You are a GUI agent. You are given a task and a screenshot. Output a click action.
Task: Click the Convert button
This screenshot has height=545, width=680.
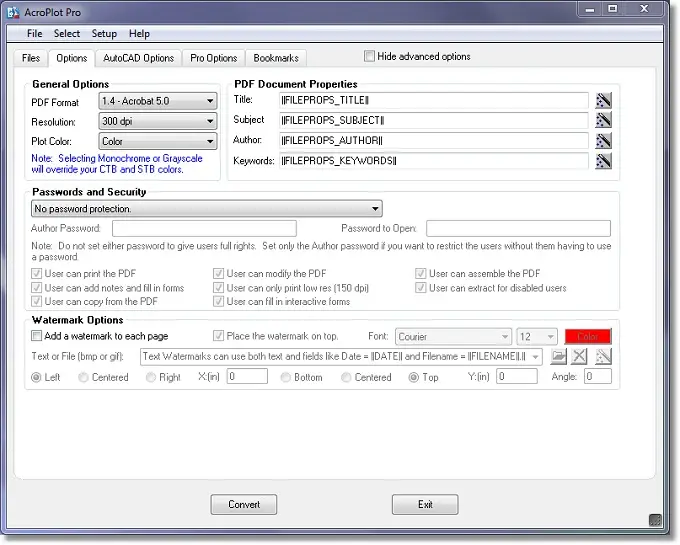pyautogui.click(x=244, y=505)
